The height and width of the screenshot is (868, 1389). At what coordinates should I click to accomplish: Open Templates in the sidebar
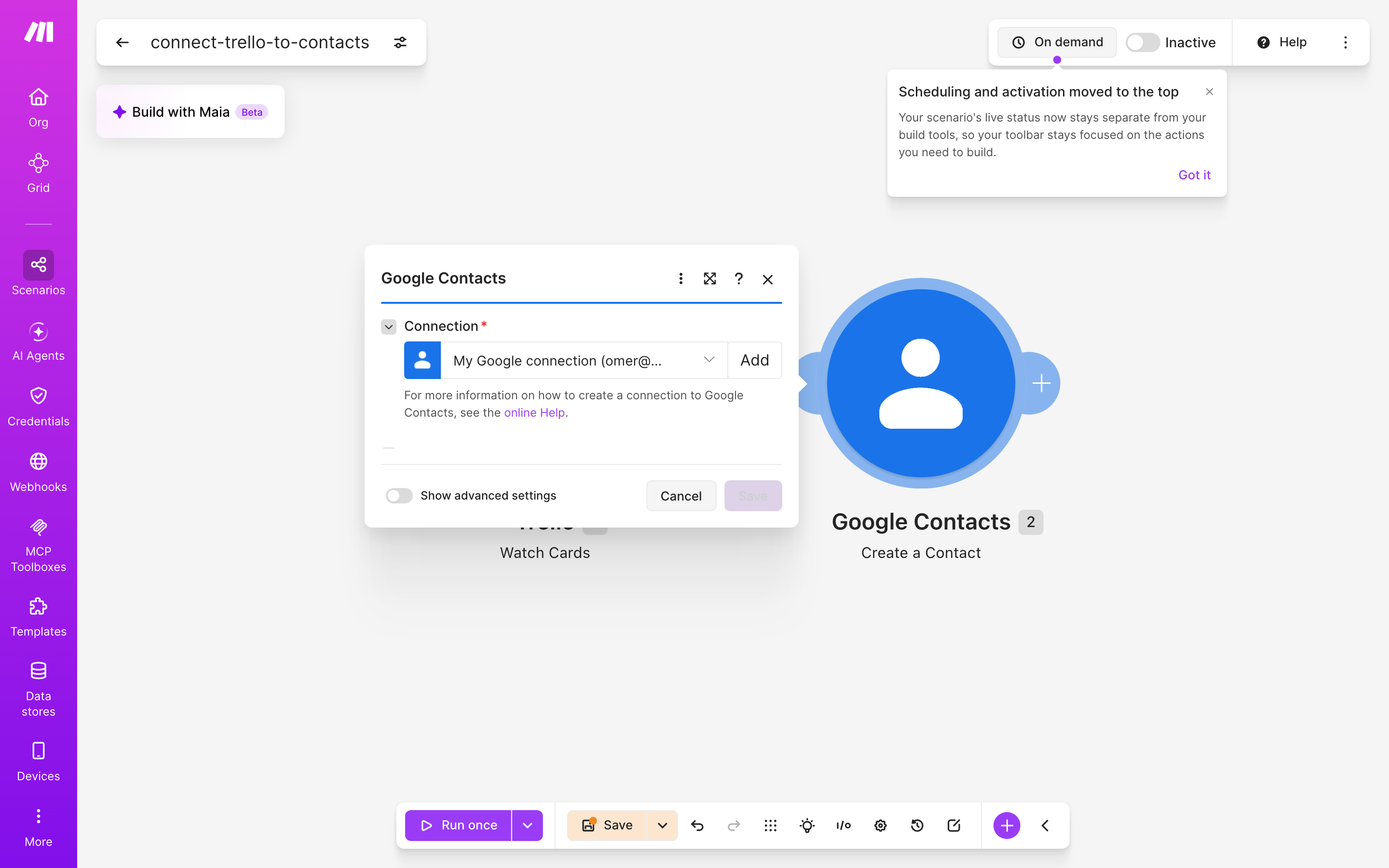coord(39,617)
